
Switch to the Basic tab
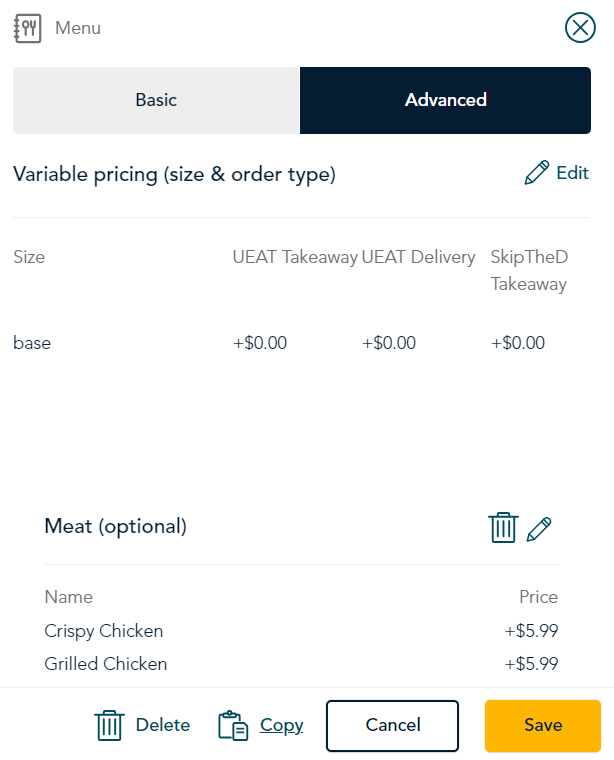[x=157, y=100]
